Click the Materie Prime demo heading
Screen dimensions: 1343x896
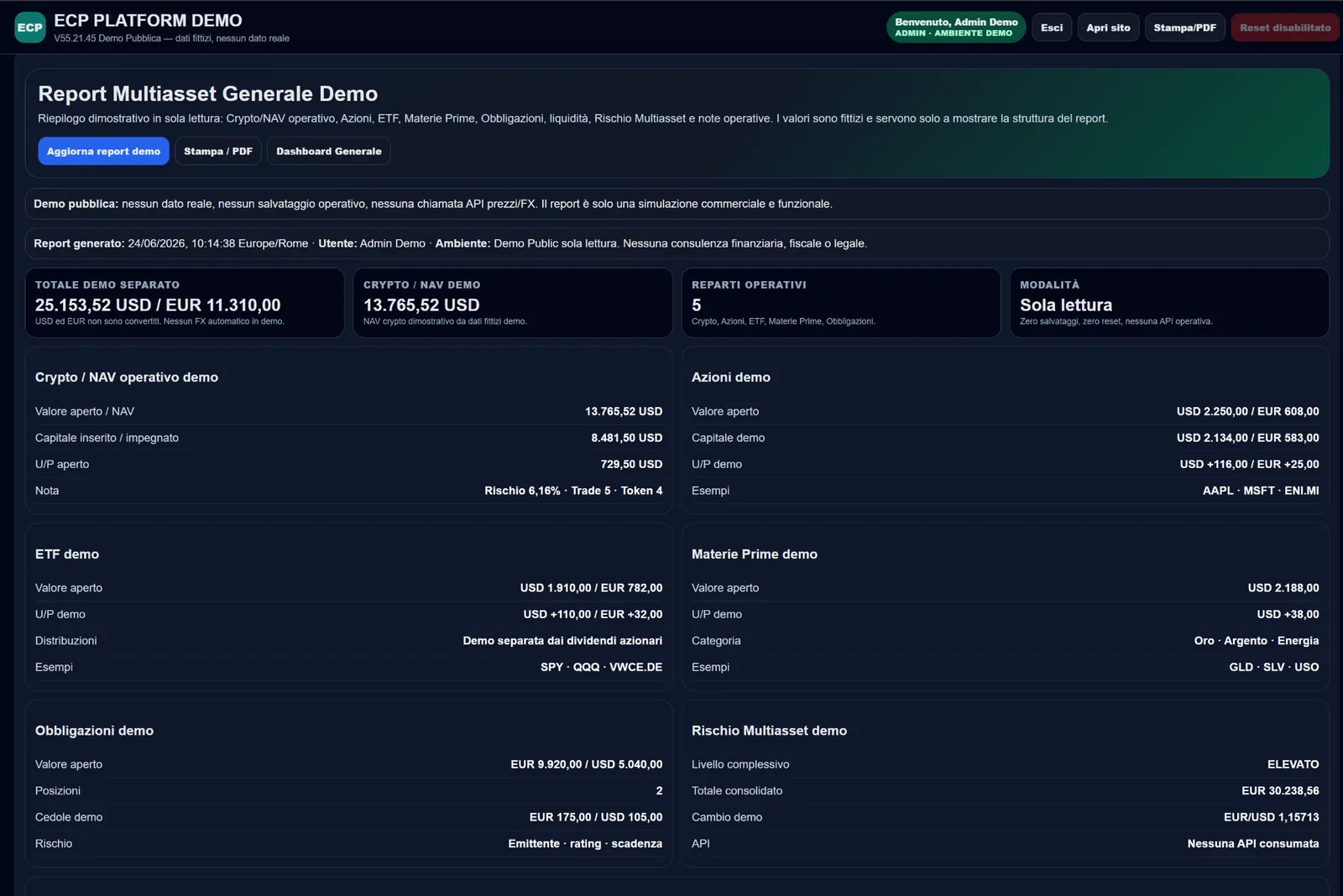point(755,555)
